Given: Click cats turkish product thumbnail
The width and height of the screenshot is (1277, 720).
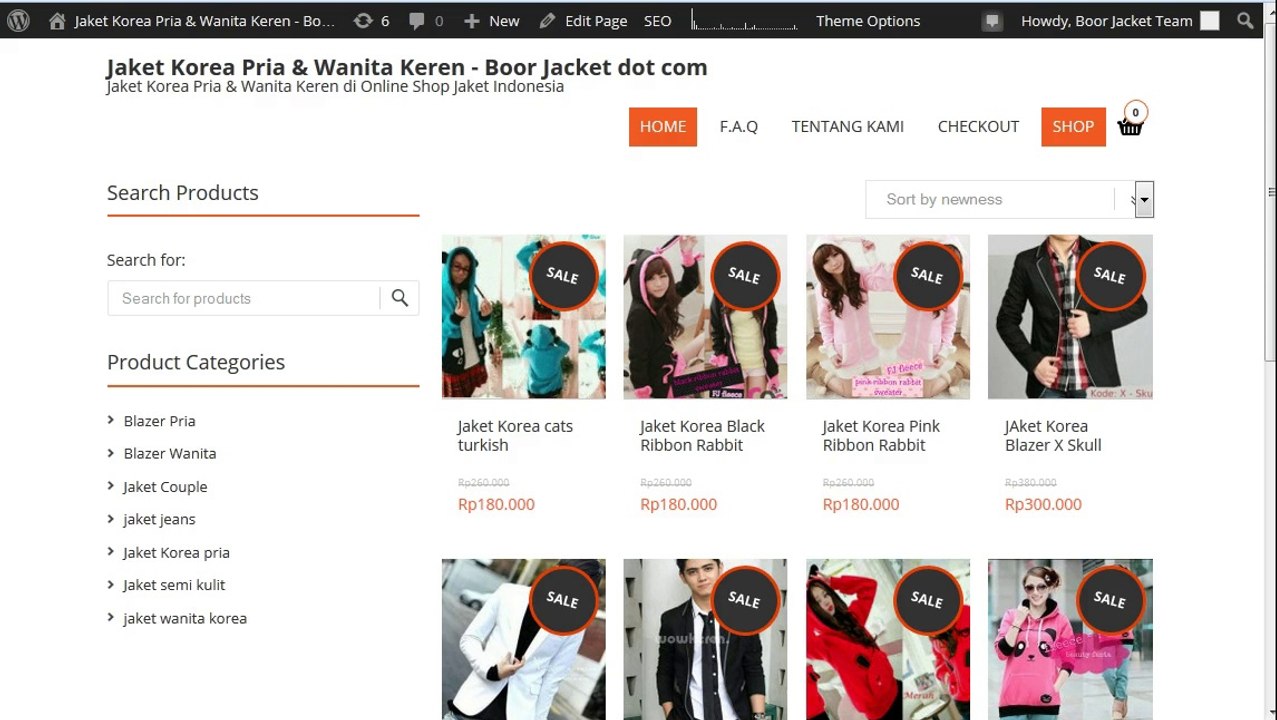Looking at the screenshot, I should (x=524, y=317).
